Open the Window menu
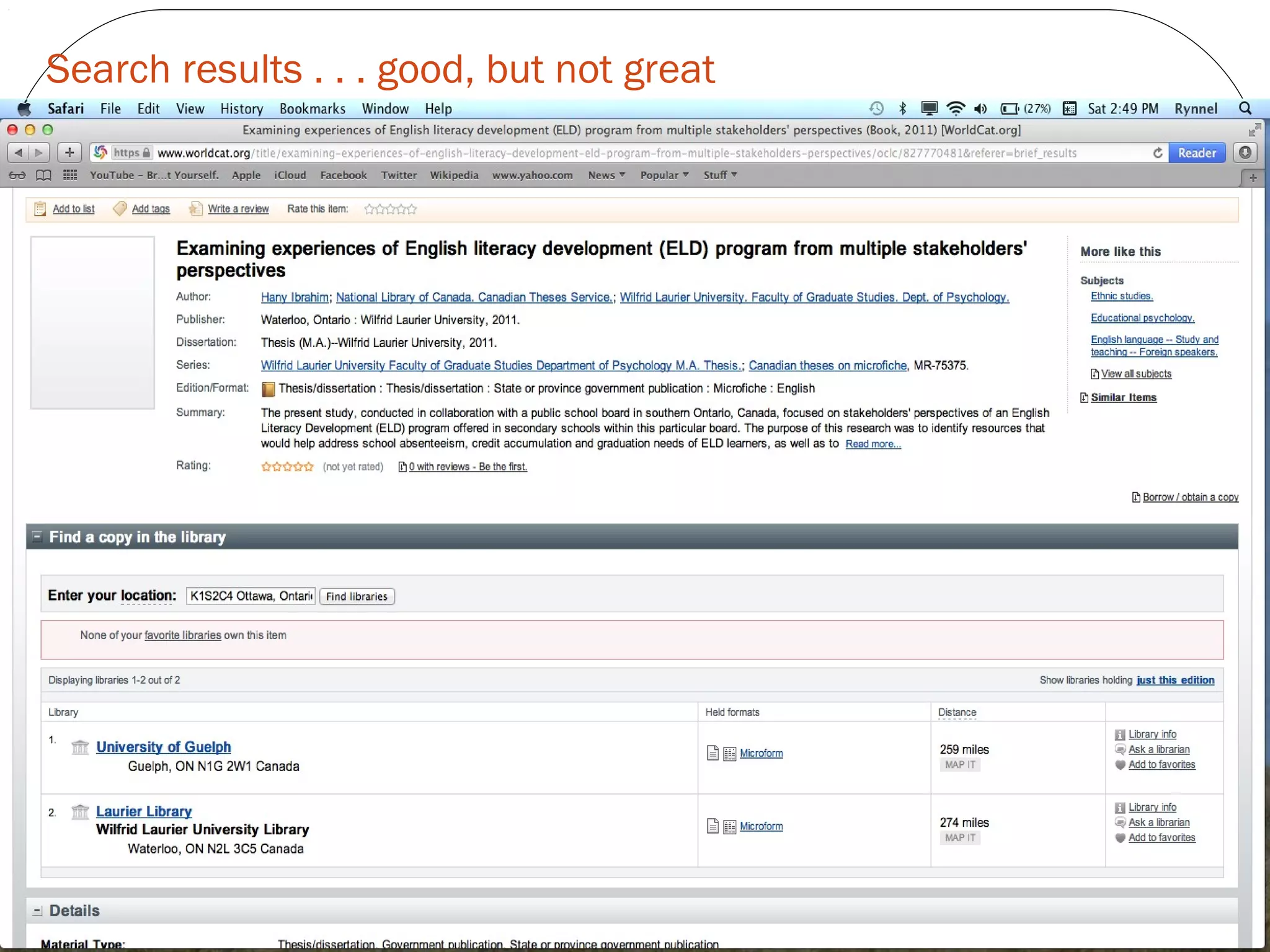 coord(385,108)
